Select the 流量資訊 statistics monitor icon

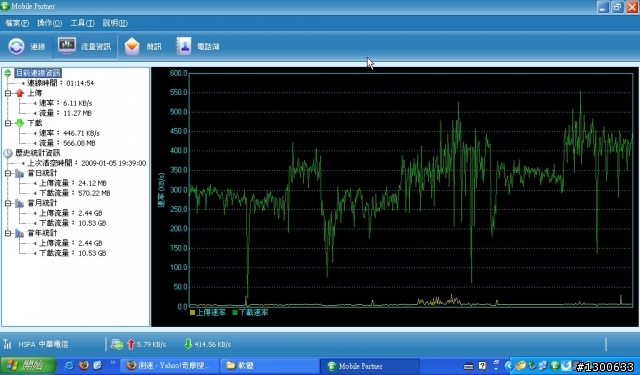67,46
